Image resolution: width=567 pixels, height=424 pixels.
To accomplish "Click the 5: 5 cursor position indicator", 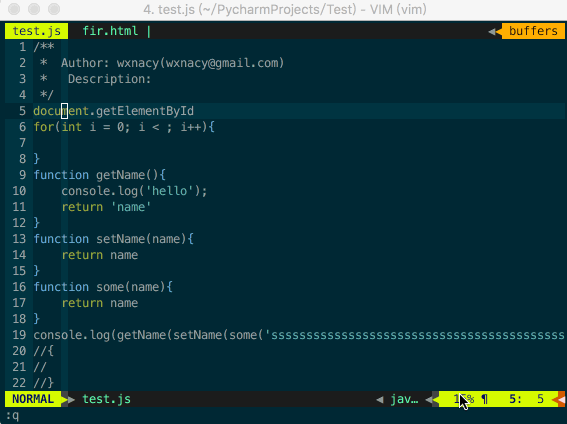I will tap(526, 399).
